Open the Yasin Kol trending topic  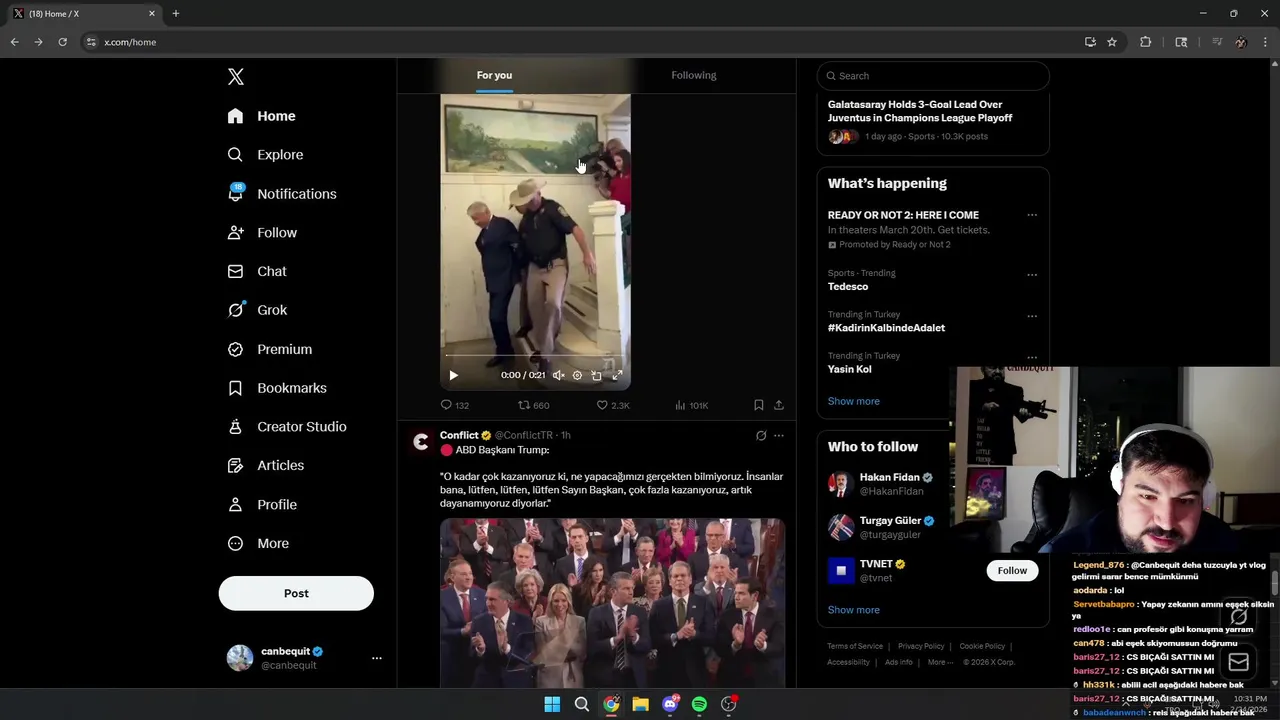(850, 369)
